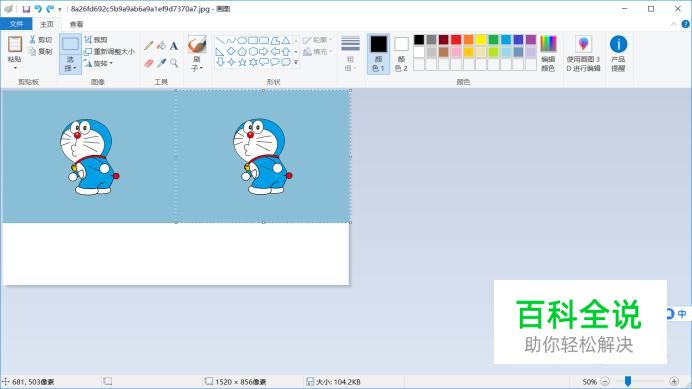Select the Color picker eyedropper tool
Image resolution: width=692 pixels, height=389 pixels.
pos(162,63)
